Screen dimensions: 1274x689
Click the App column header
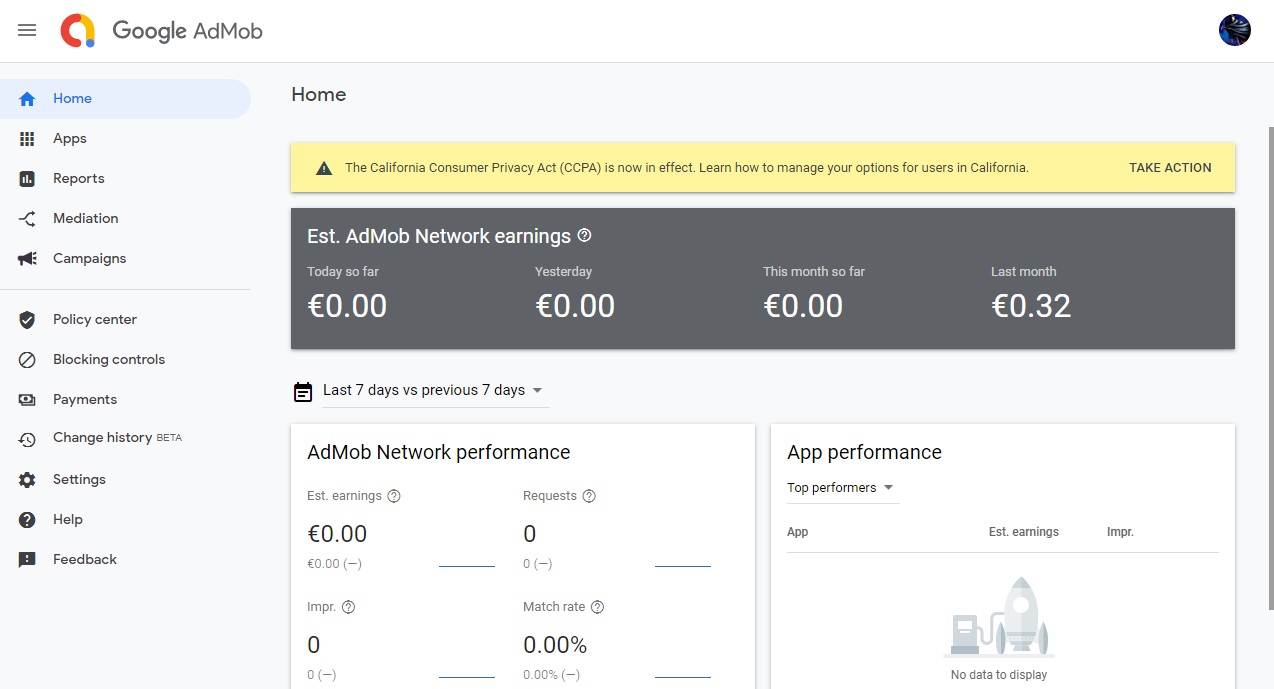click(x=798, y=533)
